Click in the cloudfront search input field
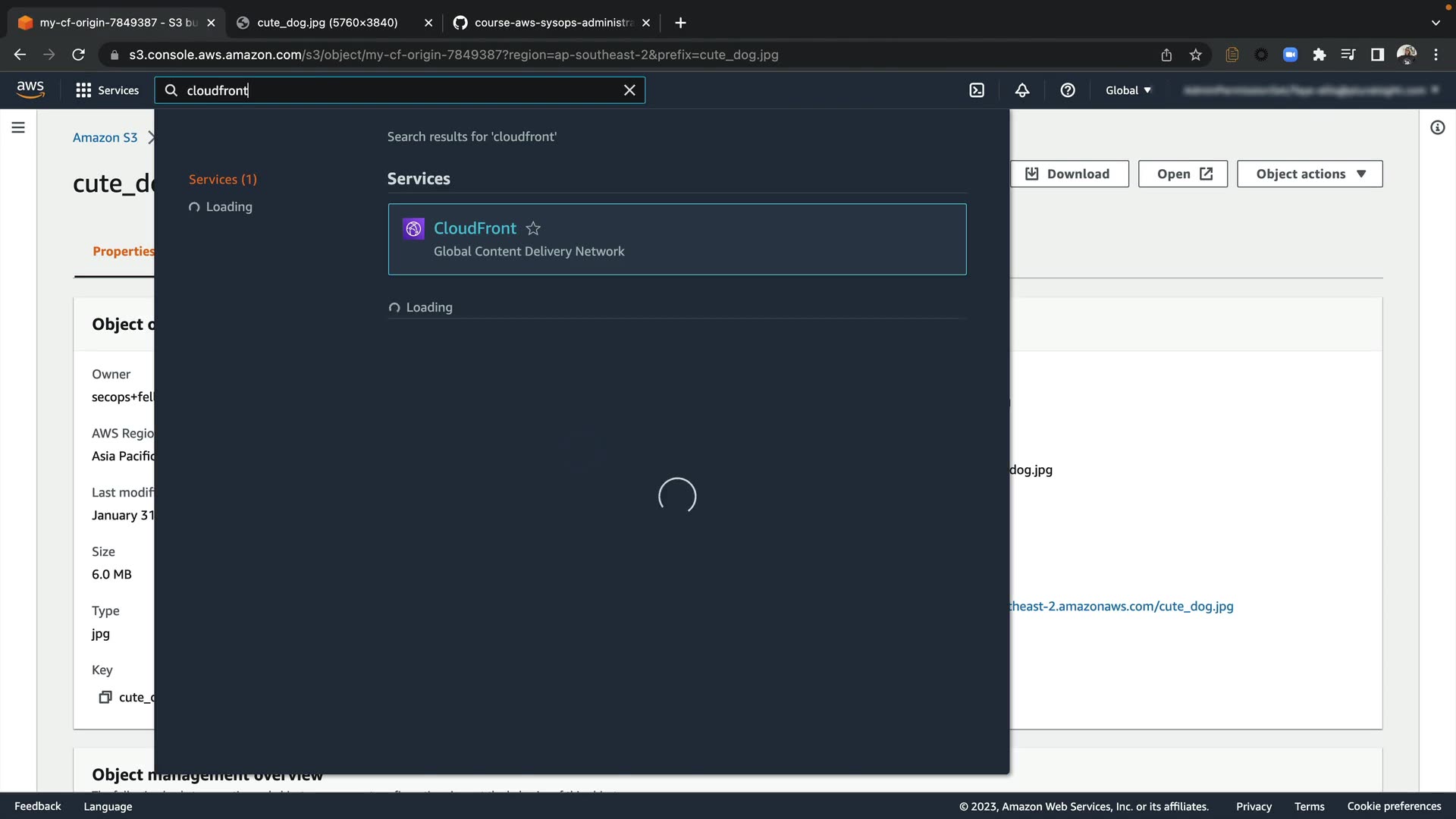The image size is (1456, 819). [x=394, y=90]
